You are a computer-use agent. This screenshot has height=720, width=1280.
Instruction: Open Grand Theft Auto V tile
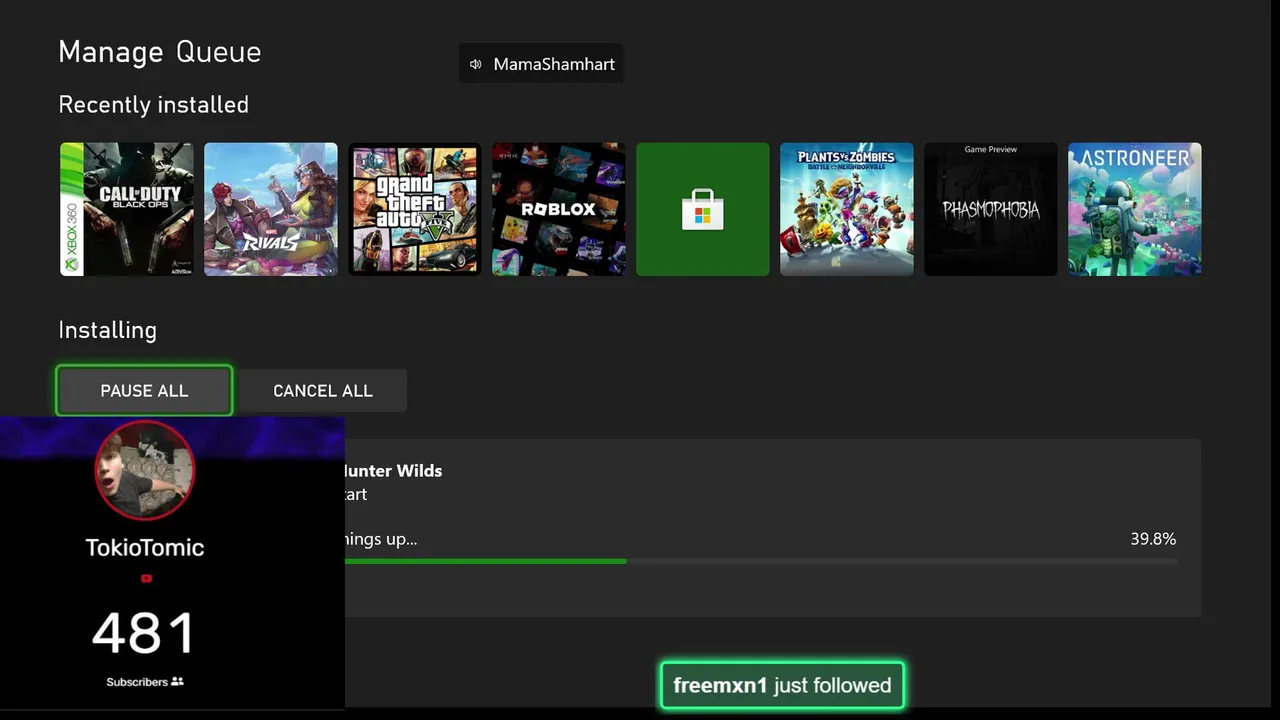(415, 209)
